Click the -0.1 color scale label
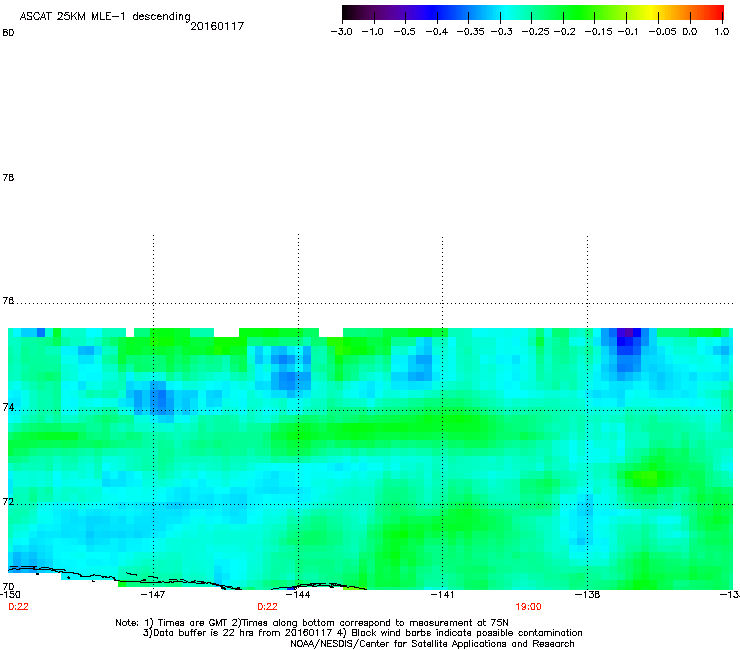The image size is (740, 650). coord(628,32)
